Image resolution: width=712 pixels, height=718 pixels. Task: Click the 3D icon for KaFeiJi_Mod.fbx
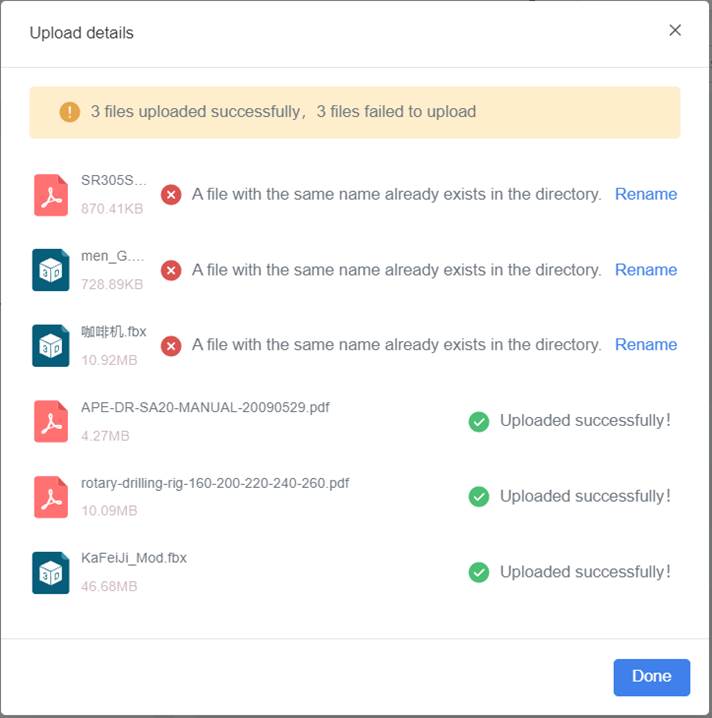[x=50, y=572]
